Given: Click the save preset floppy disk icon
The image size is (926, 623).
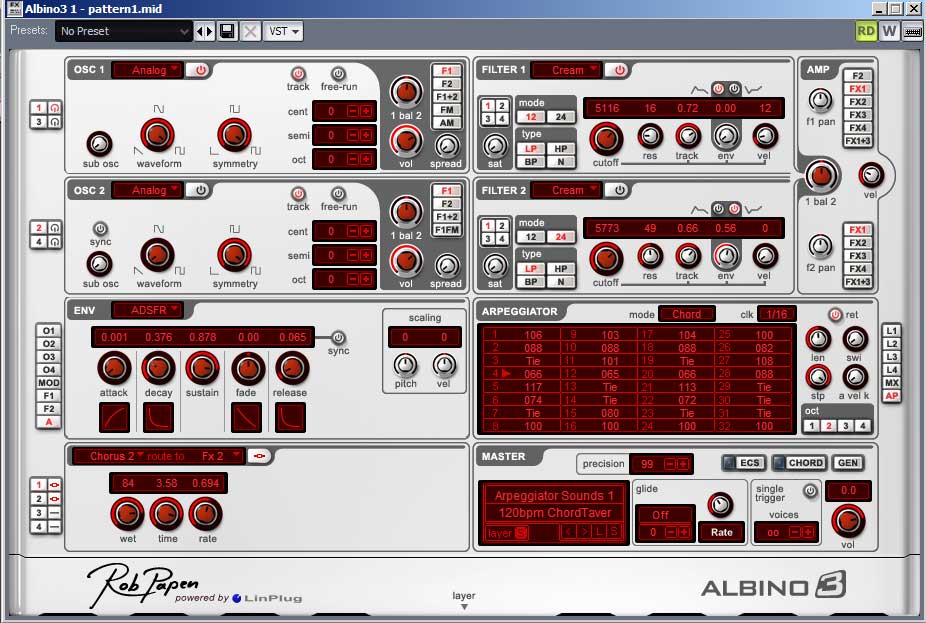Looking at the screenshot, I should (x=228, y=31).
